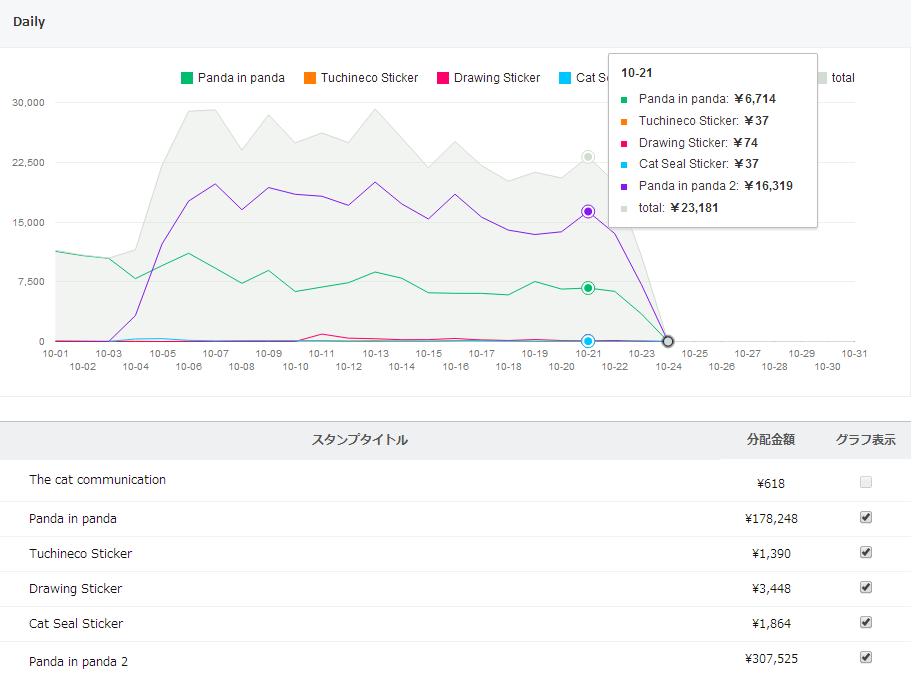Screen dimensions: 917x680
Task: Click the gray total point on 10-21
Action: (x=588, y=157)
